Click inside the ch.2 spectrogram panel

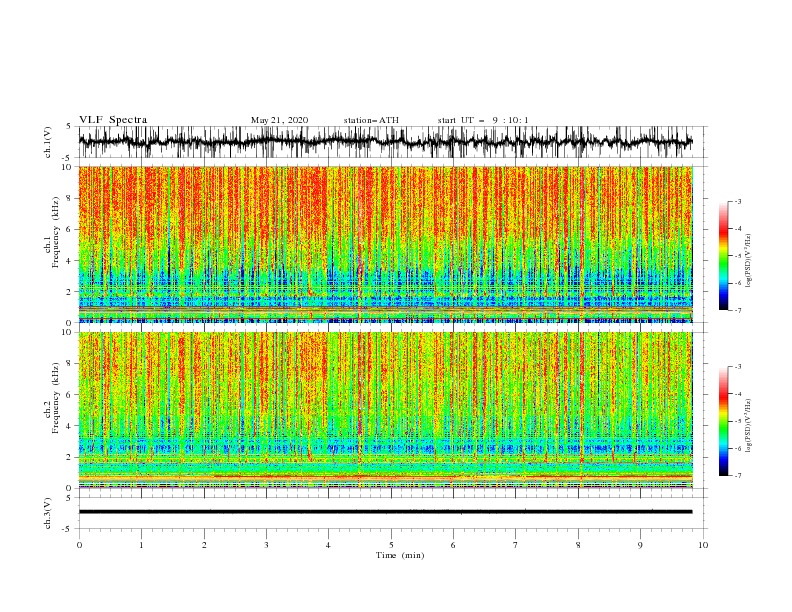(385, 410)
